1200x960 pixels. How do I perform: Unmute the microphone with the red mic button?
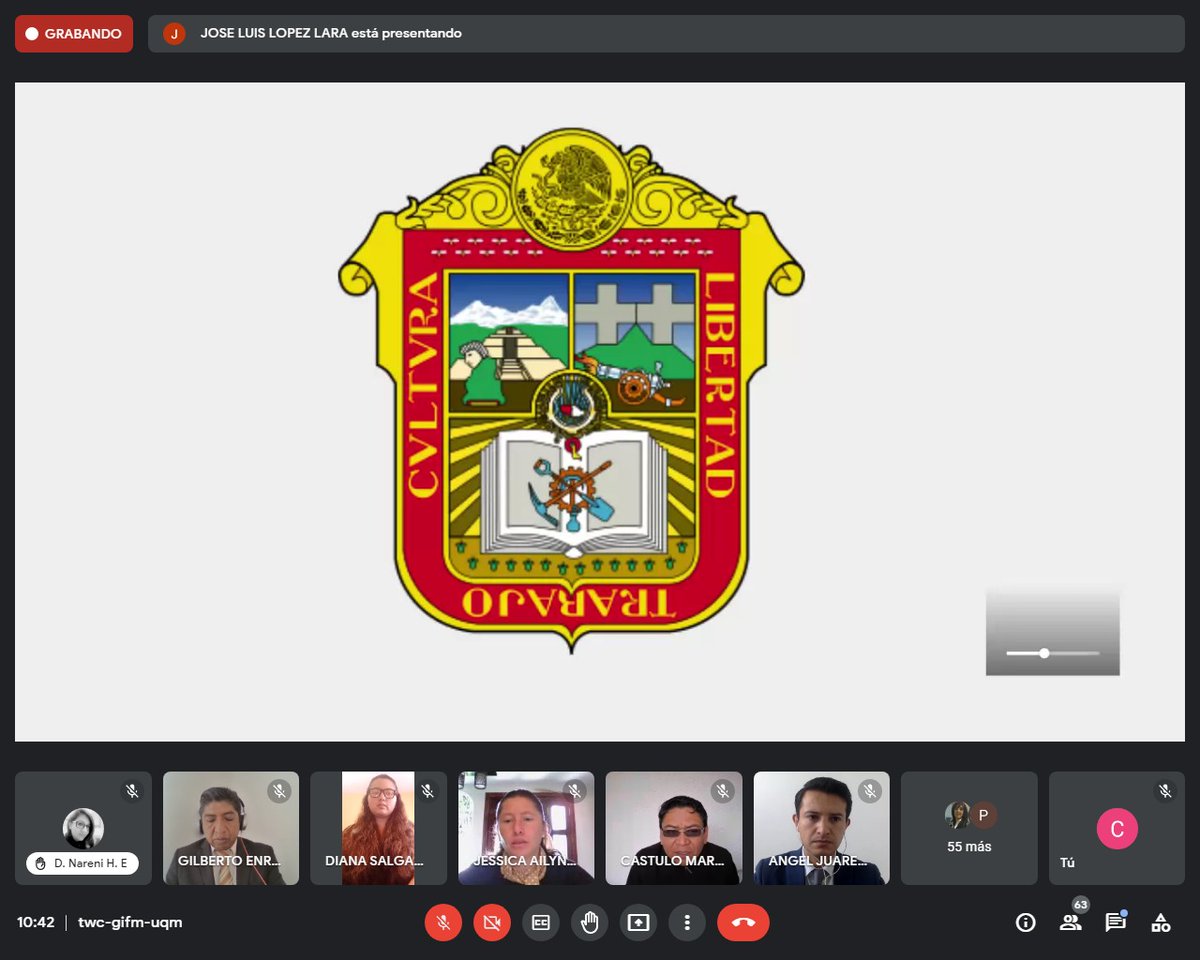pyautogui.click(x=443, y=922)
